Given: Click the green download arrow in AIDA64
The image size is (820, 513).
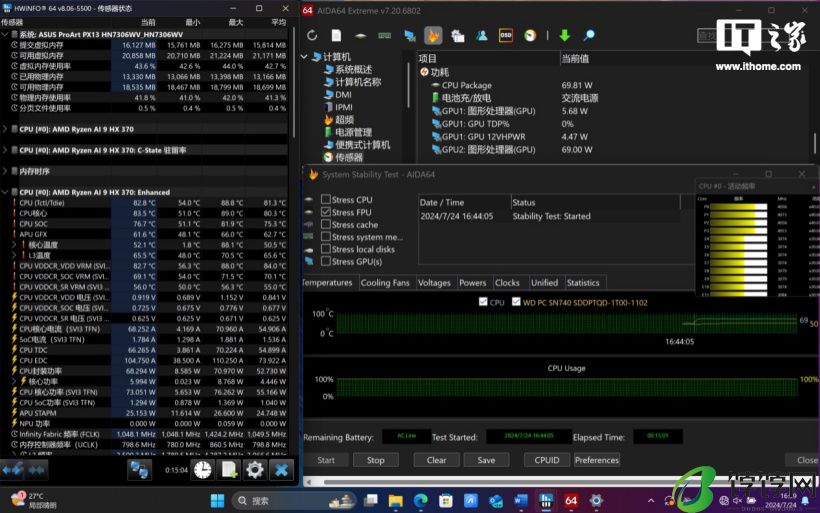Looking at the screenshot, I should point(564,35).
